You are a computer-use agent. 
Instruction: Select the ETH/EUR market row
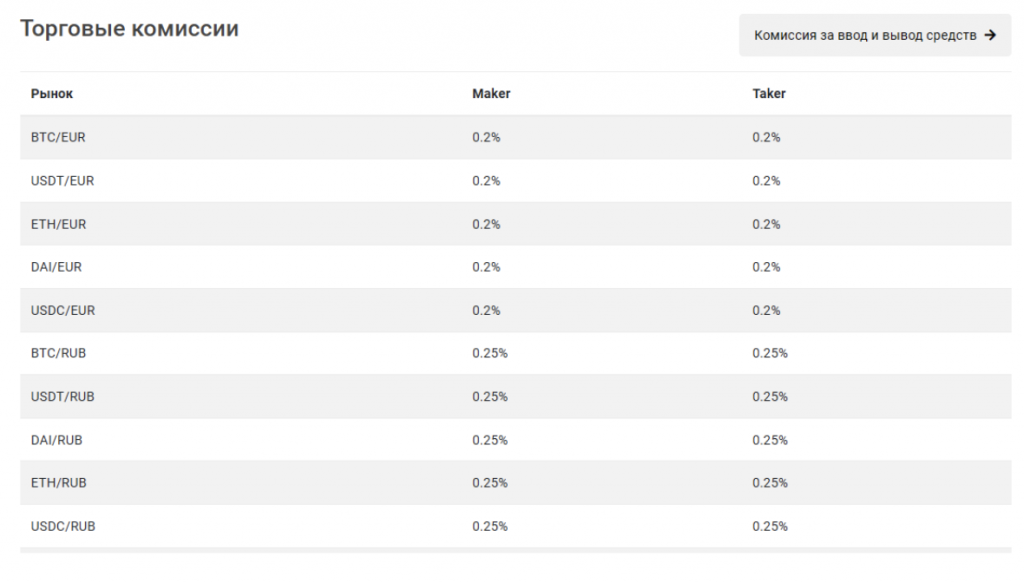pyautogui.click(x=58, y=224)
